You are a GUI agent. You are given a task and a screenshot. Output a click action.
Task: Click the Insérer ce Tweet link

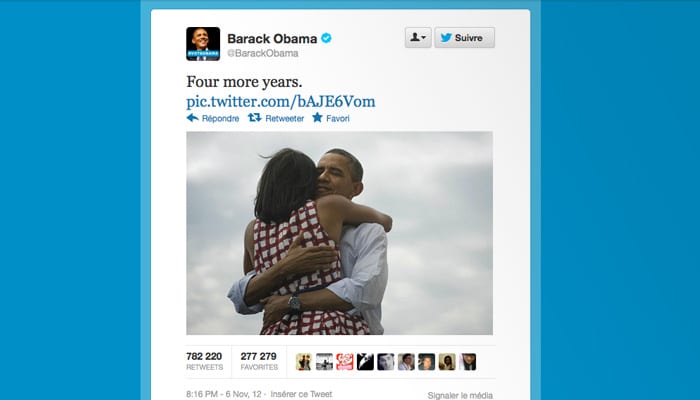pos(301,394)
